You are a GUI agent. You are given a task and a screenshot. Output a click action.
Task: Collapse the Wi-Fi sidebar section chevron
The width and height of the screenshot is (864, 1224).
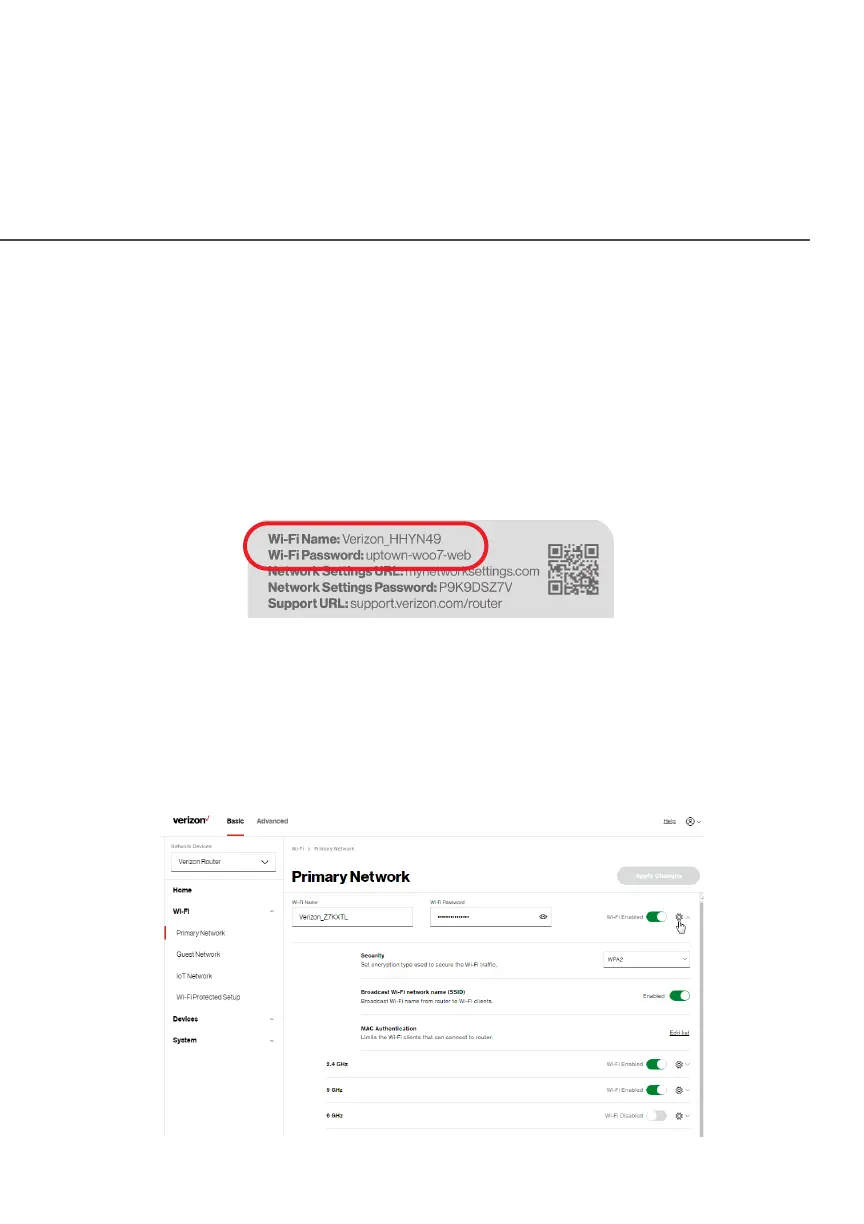tap(271, 911)
